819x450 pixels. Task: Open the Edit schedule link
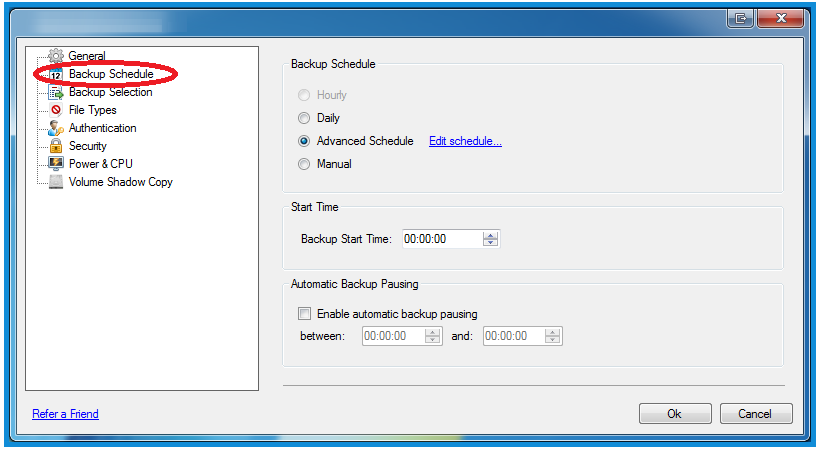tap(465, 141)
